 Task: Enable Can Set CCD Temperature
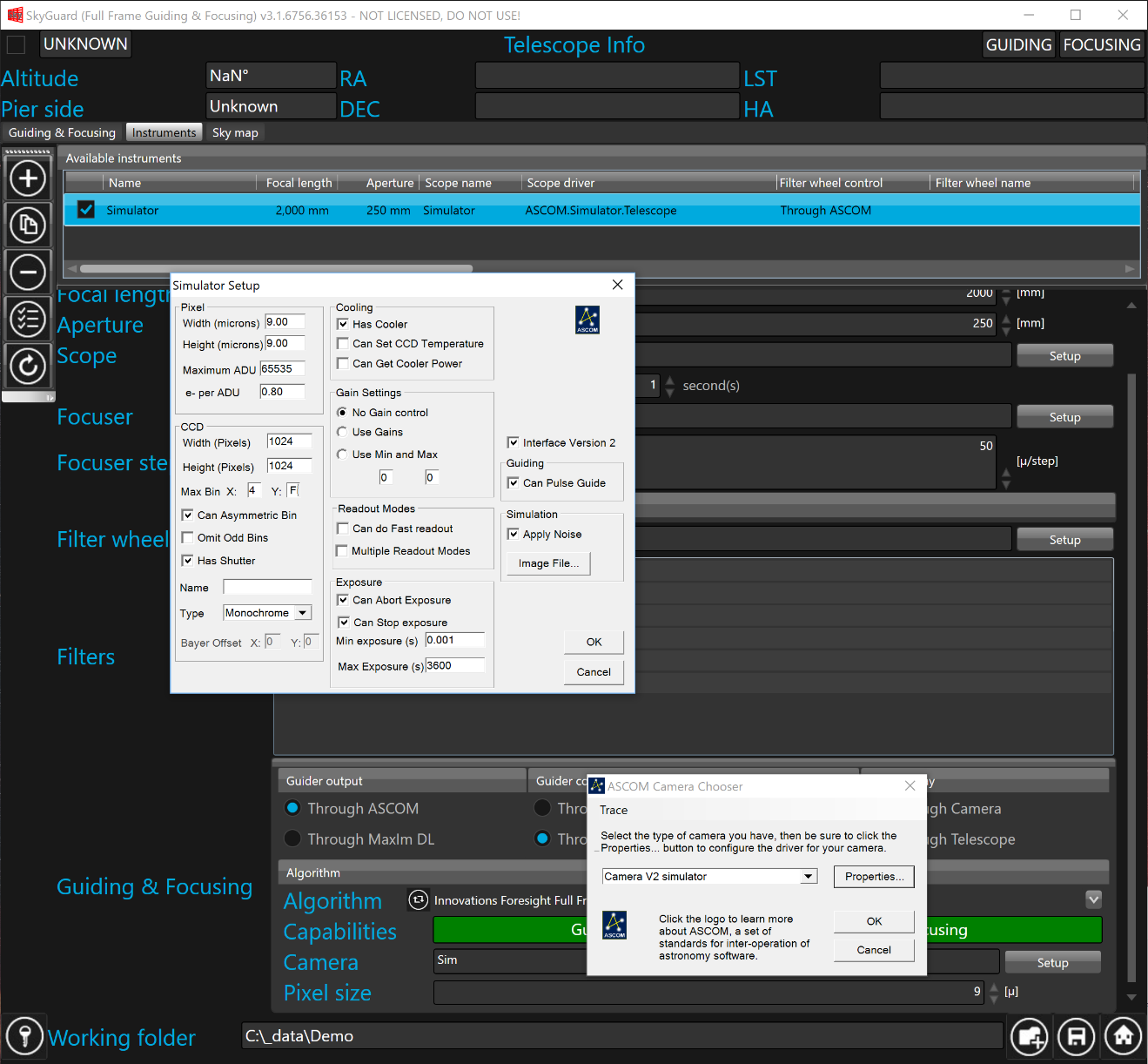(x=343, y=343)
